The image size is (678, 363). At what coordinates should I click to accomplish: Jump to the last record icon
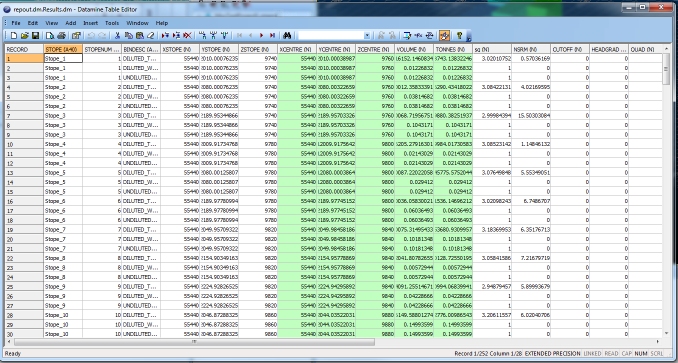pyautogui.click(x=272, y=35)
